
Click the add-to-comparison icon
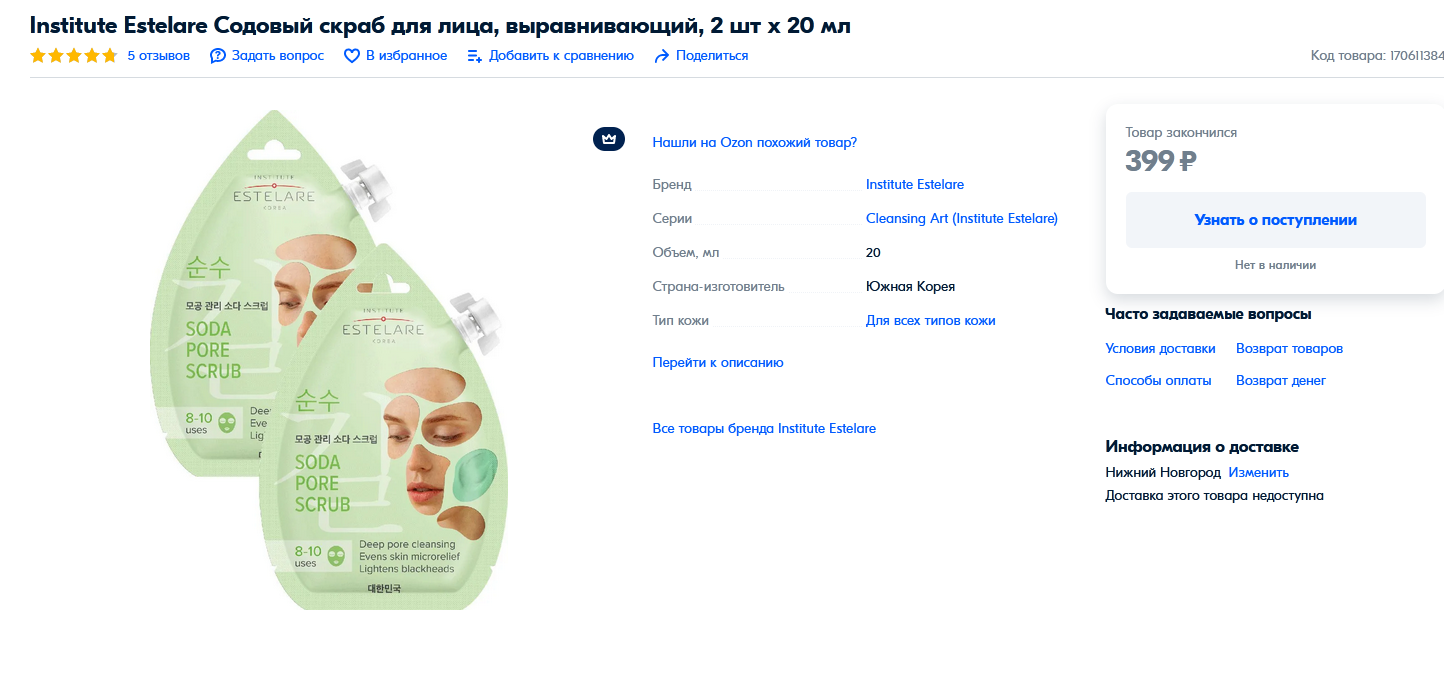pyautogui.click(x=475, y=56)
